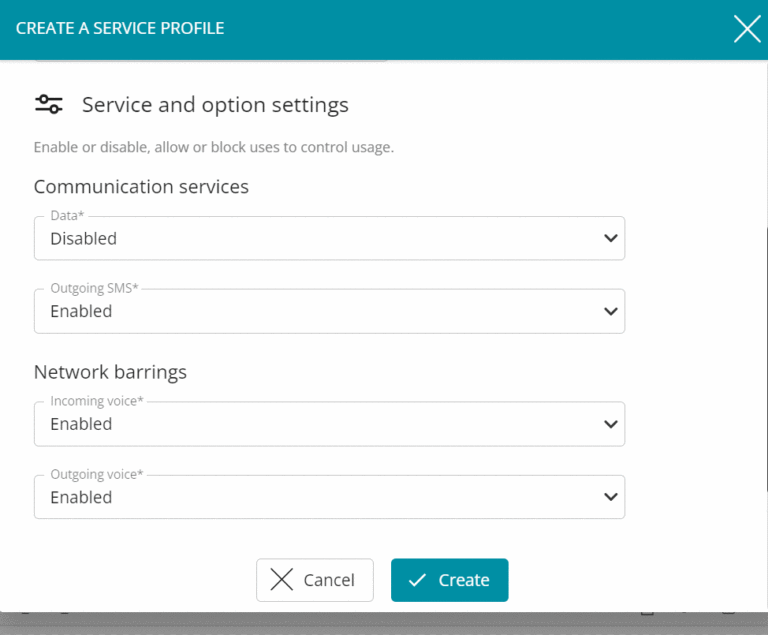Open the Data dropdown showing Disabled
The height and width of the screenshot is (635, 768).
(x=329, y=238)
